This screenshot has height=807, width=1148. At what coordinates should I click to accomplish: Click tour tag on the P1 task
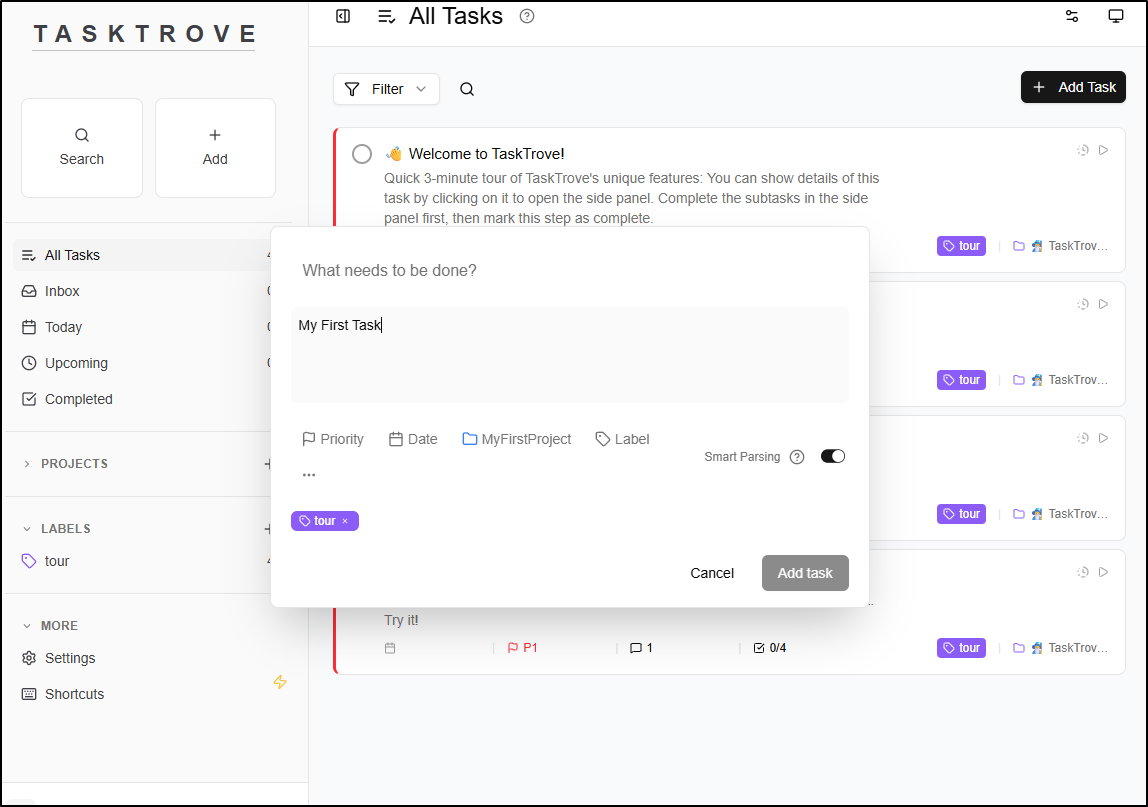click(961, 648)
